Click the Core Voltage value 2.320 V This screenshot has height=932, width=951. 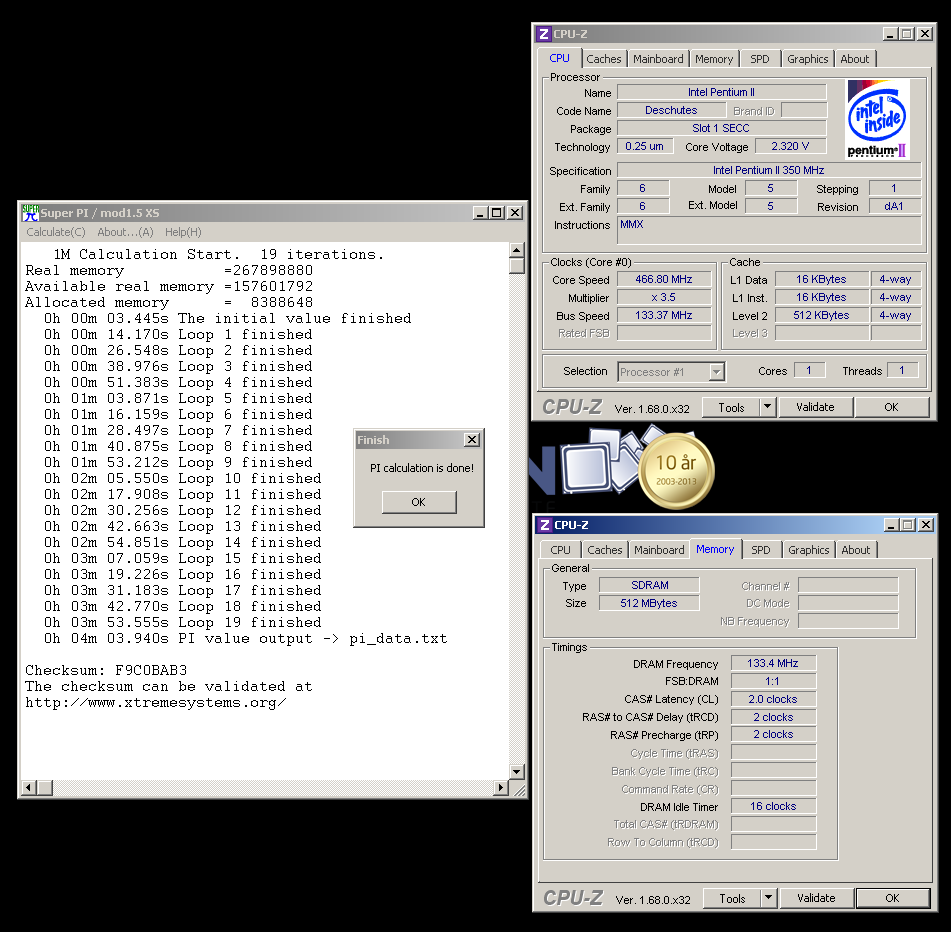tap(790, 146)
